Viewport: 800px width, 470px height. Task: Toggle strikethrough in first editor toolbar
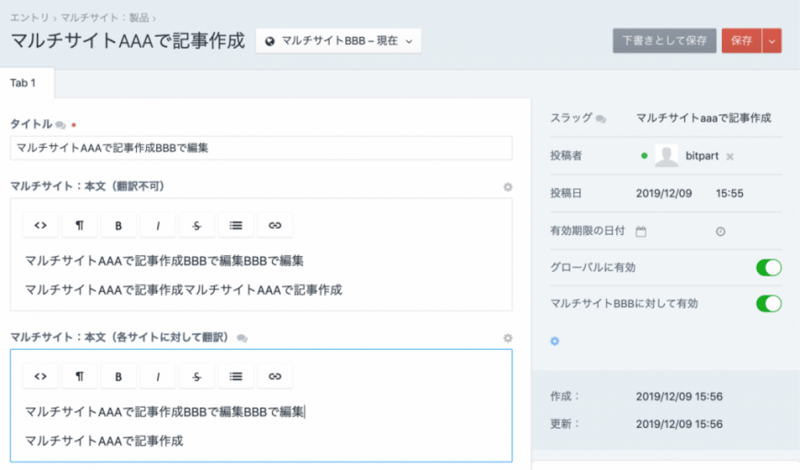(196, 226)
